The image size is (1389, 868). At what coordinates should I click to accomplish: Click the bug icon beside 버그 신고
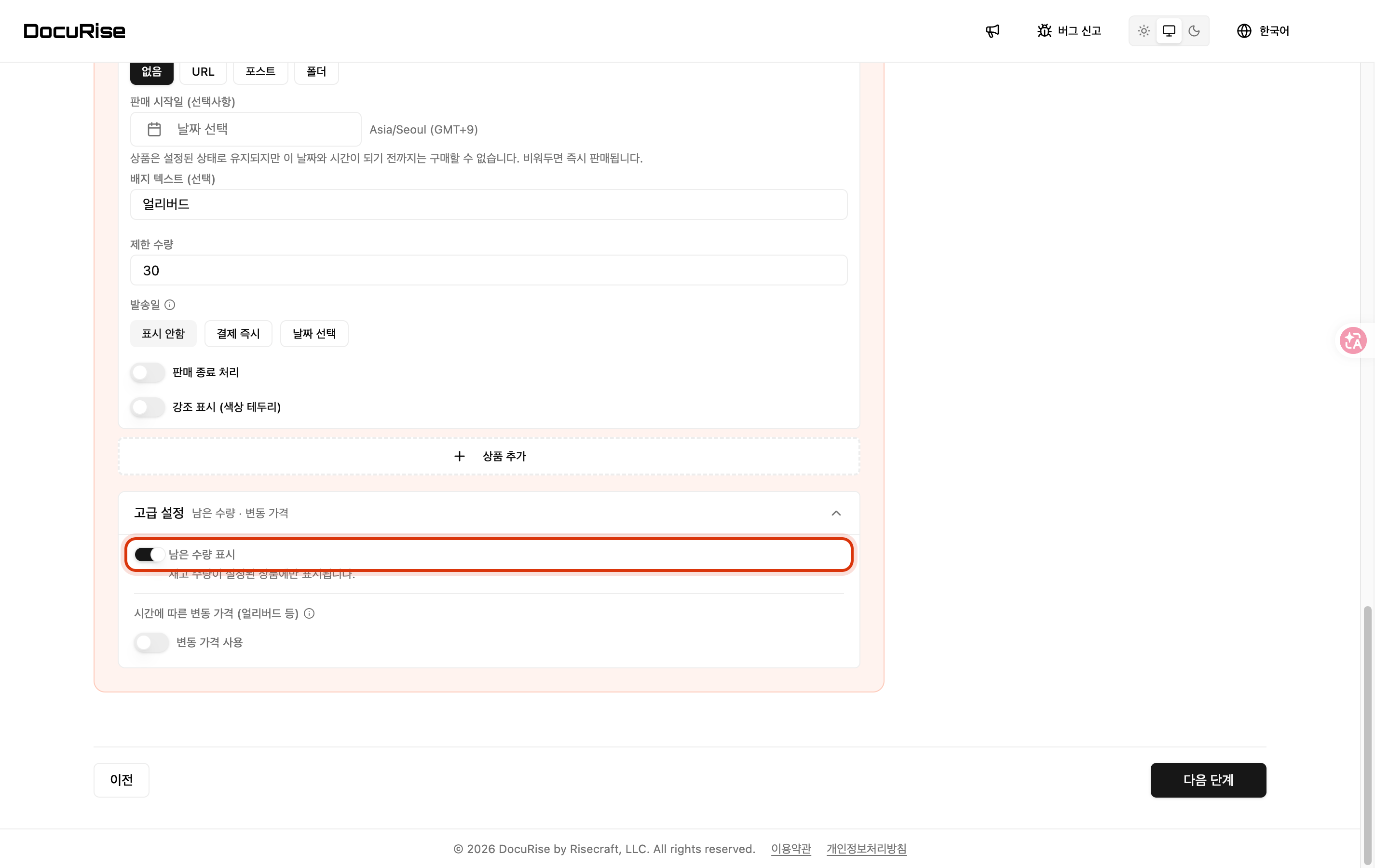(x=1044, y=31)
